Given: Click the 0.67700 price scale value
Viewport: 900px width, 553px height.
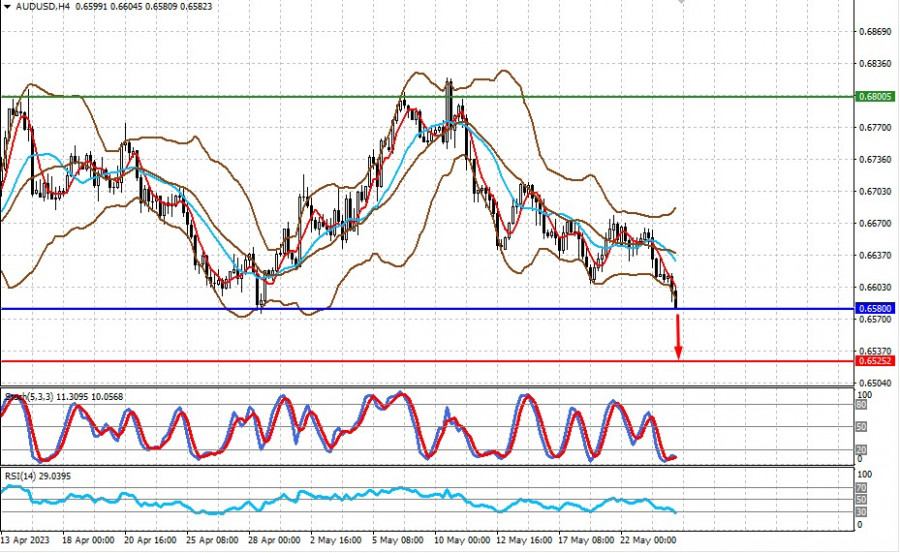Looking at the screenshot, I should [875, 127].
